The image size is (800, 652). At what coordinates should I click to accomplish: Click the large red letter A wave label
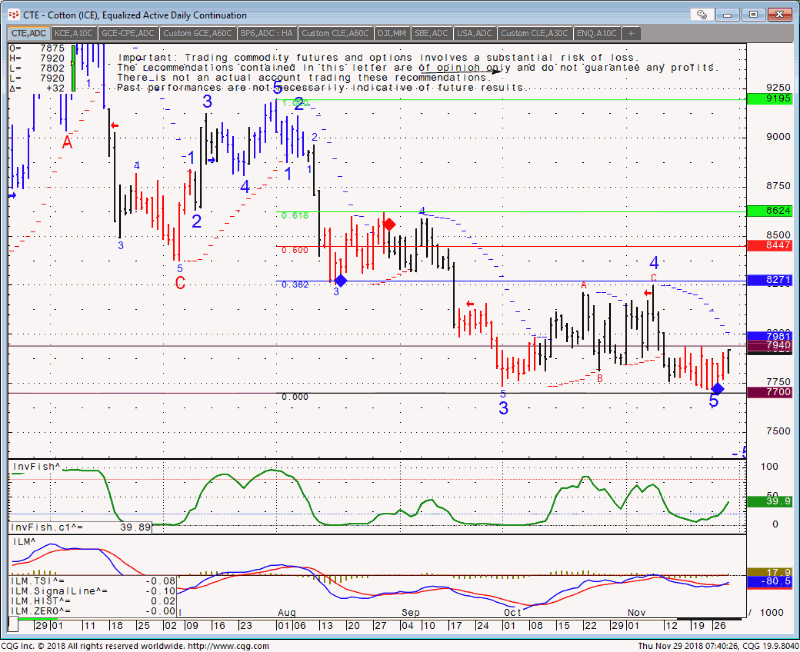tap(67, 142)
